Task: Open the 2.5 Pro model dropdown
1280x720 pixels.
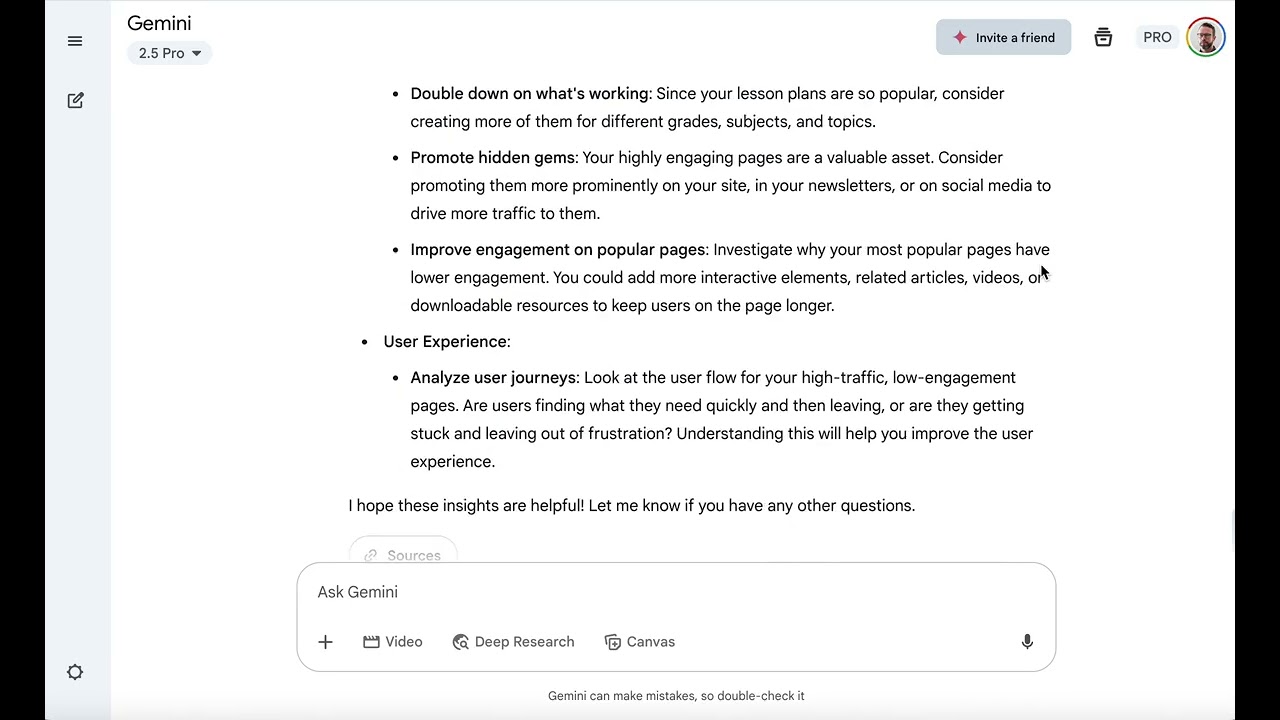Action: pyautogui.click(x=169, y=53)
